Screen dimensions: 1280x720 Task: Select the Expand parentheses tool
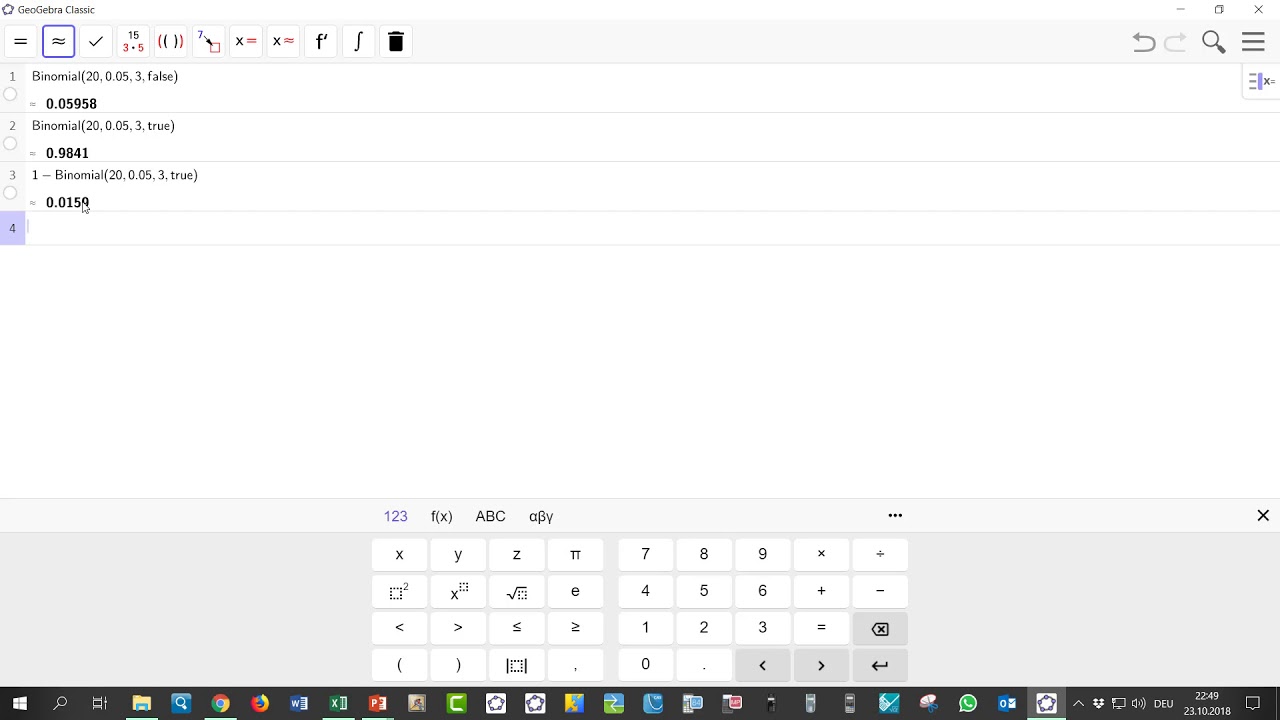171,42
